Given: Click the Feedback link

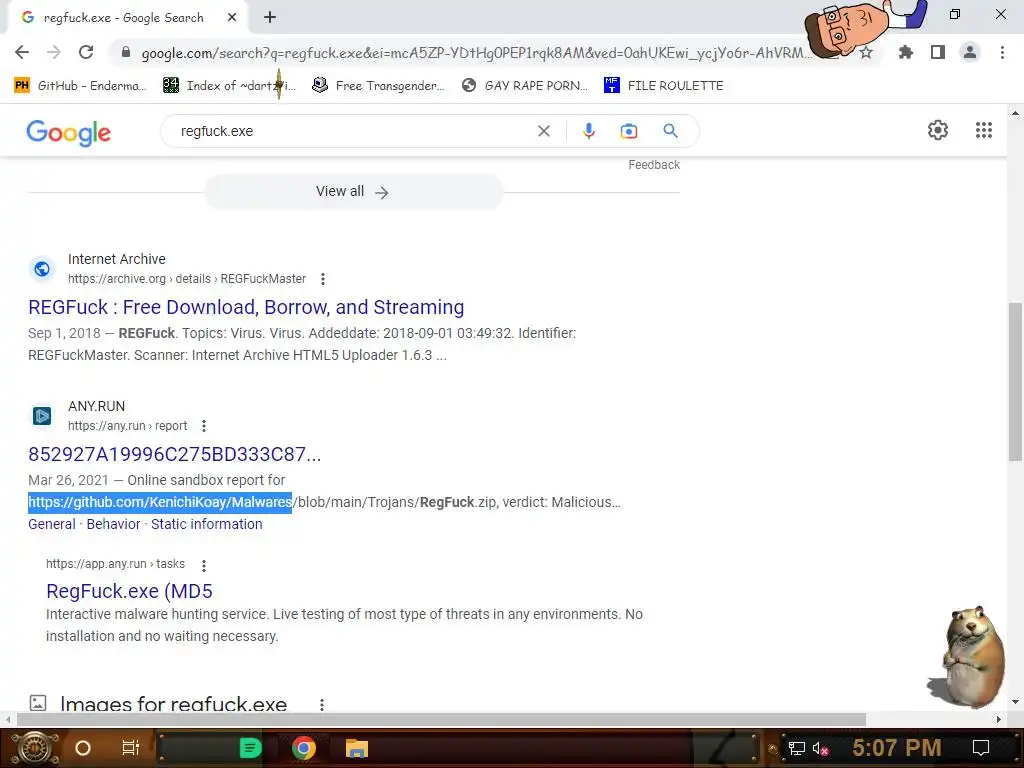Looking at the screenshot, I should (654, 165).
